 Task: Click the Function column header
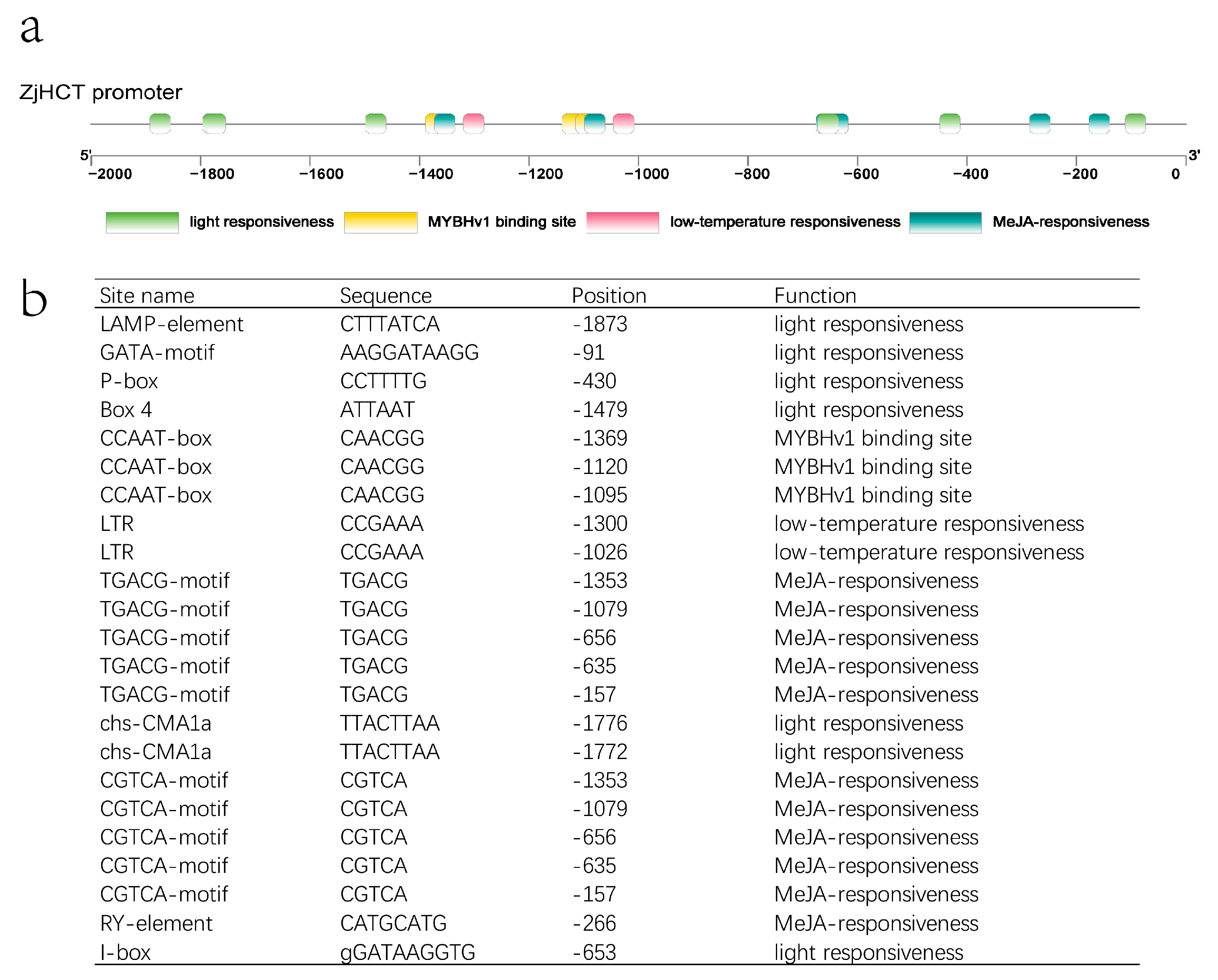pos(815,296)
